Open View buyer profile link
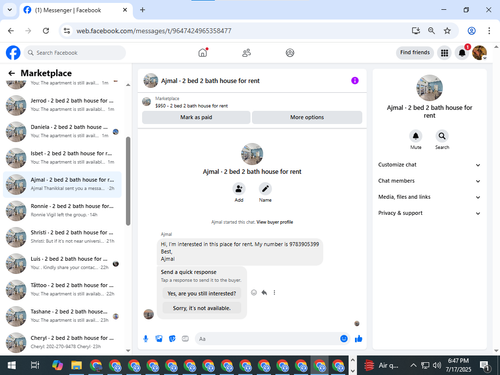500x375 pixels. pos(275,222)
